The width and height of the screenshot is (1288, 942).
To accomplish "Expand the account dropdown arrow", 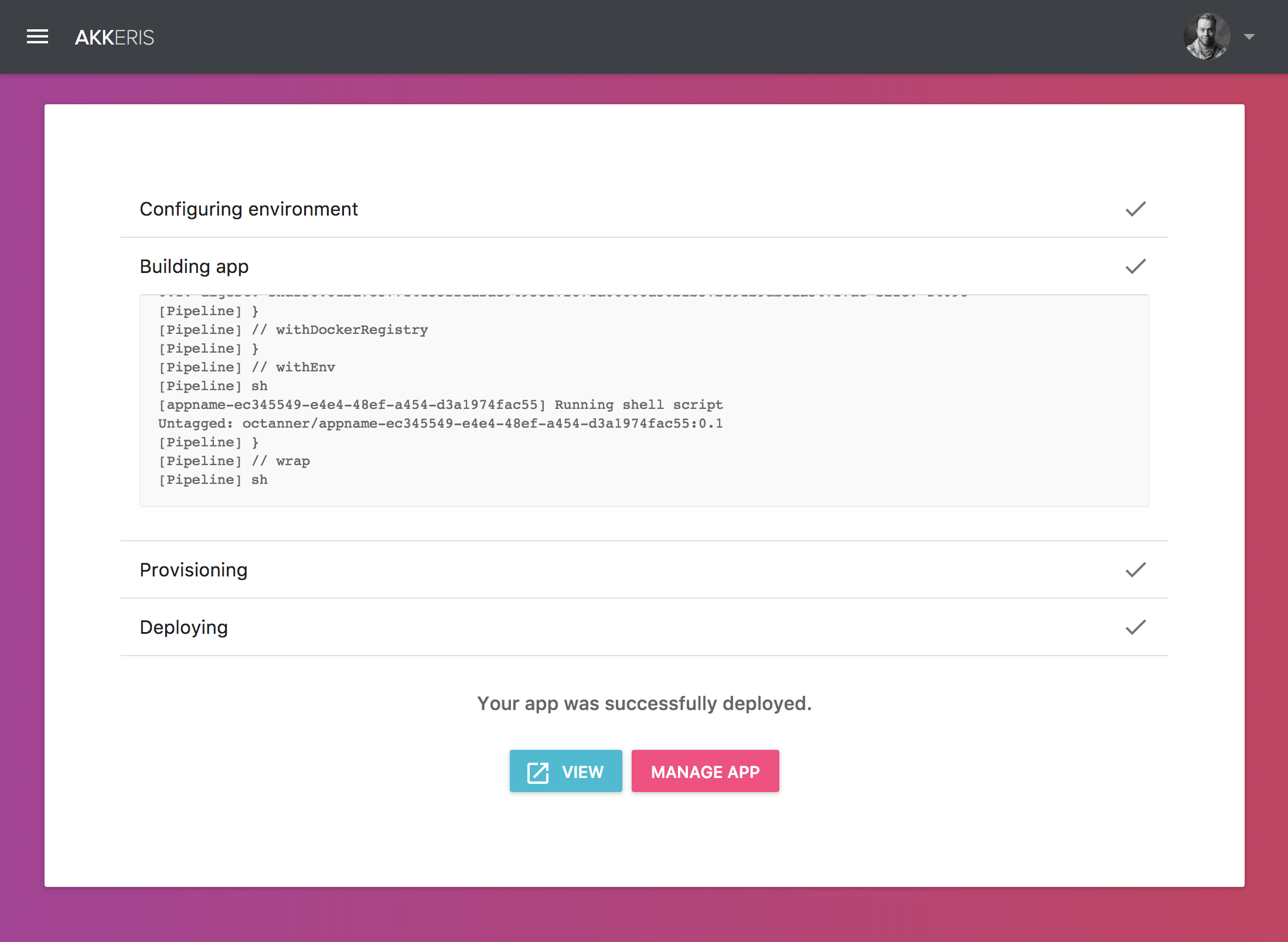I will pos(1249,37).
